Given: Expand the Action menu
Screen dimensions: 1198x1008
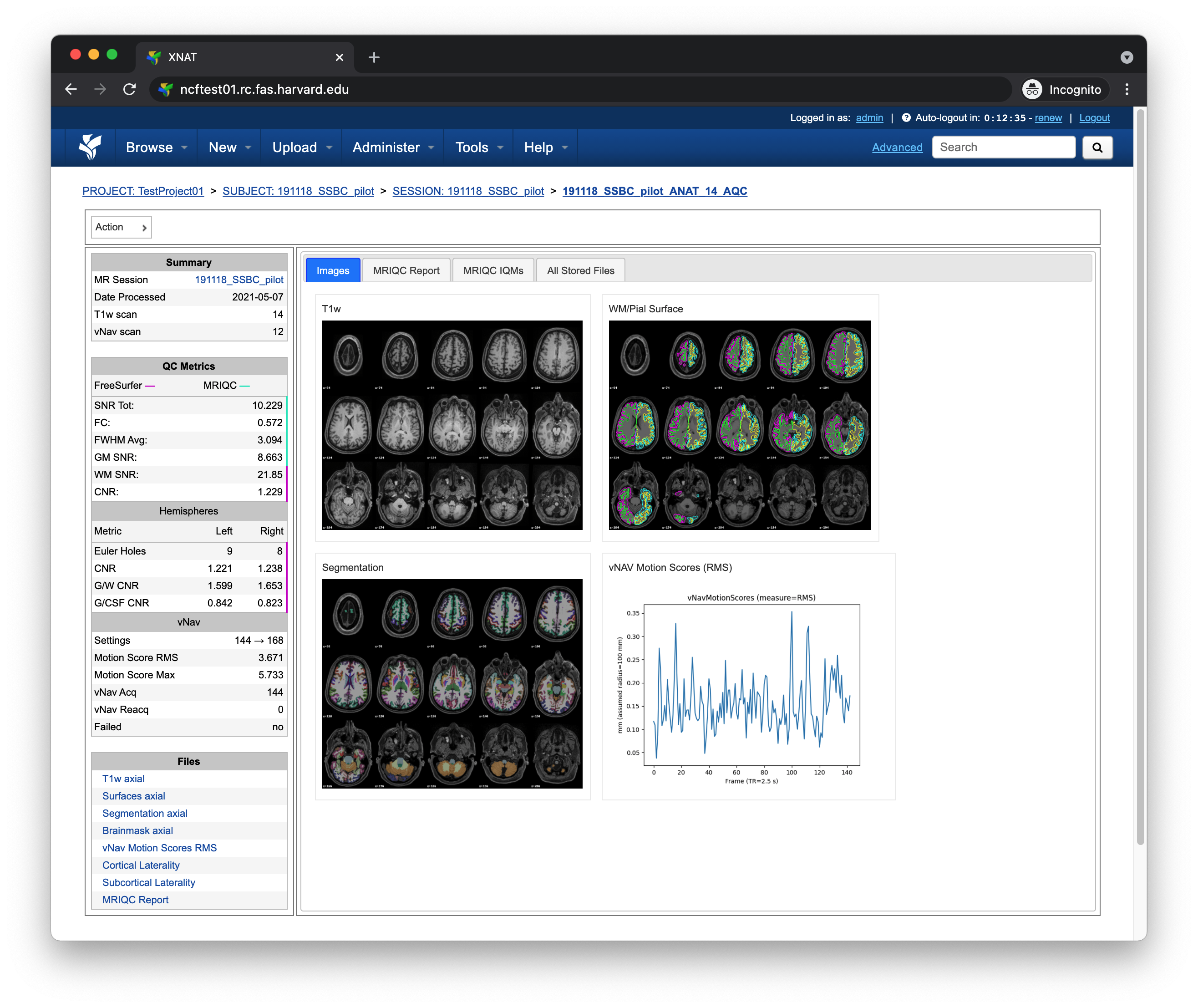Looking at the screenshot, I should point(121,227).
